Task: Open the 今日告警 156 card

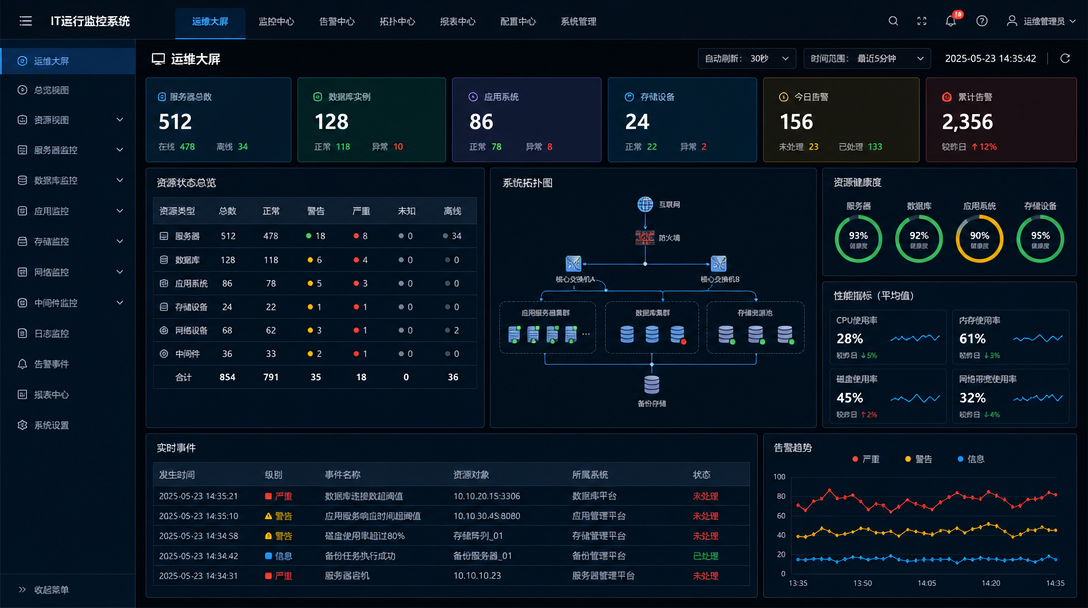Action: click(841, 120)
